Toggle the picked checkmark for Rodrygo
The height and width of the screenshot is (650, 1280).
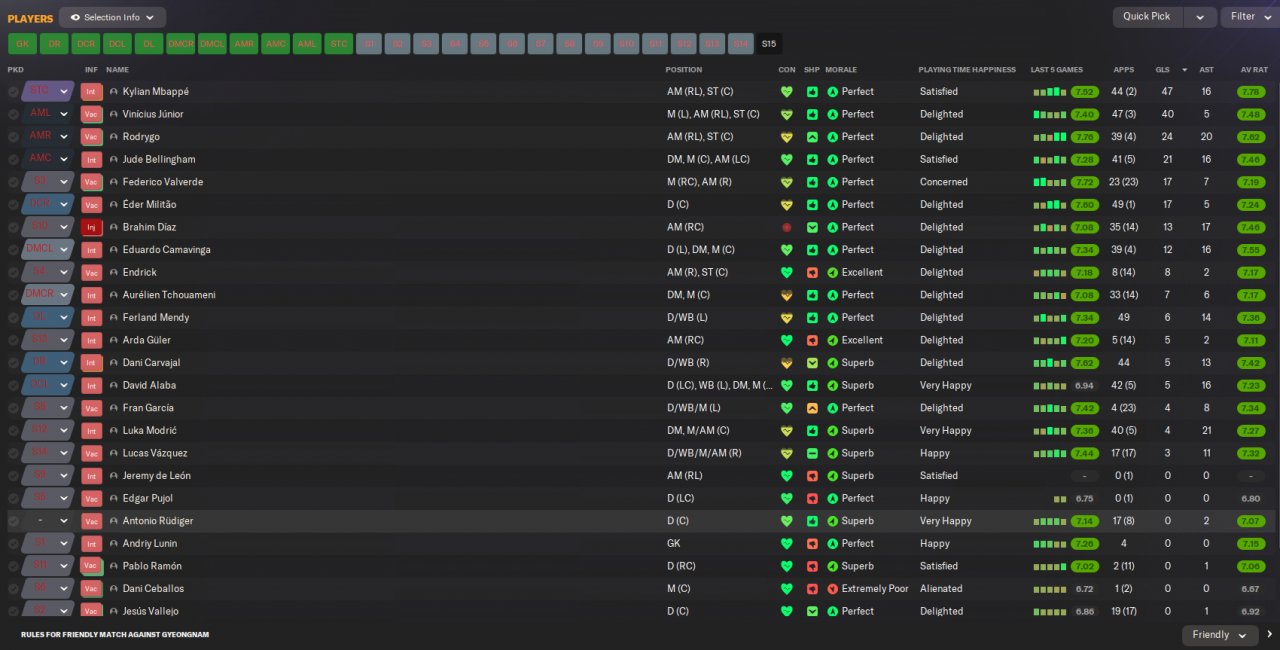pyautogui.click(x=13, y=137)
